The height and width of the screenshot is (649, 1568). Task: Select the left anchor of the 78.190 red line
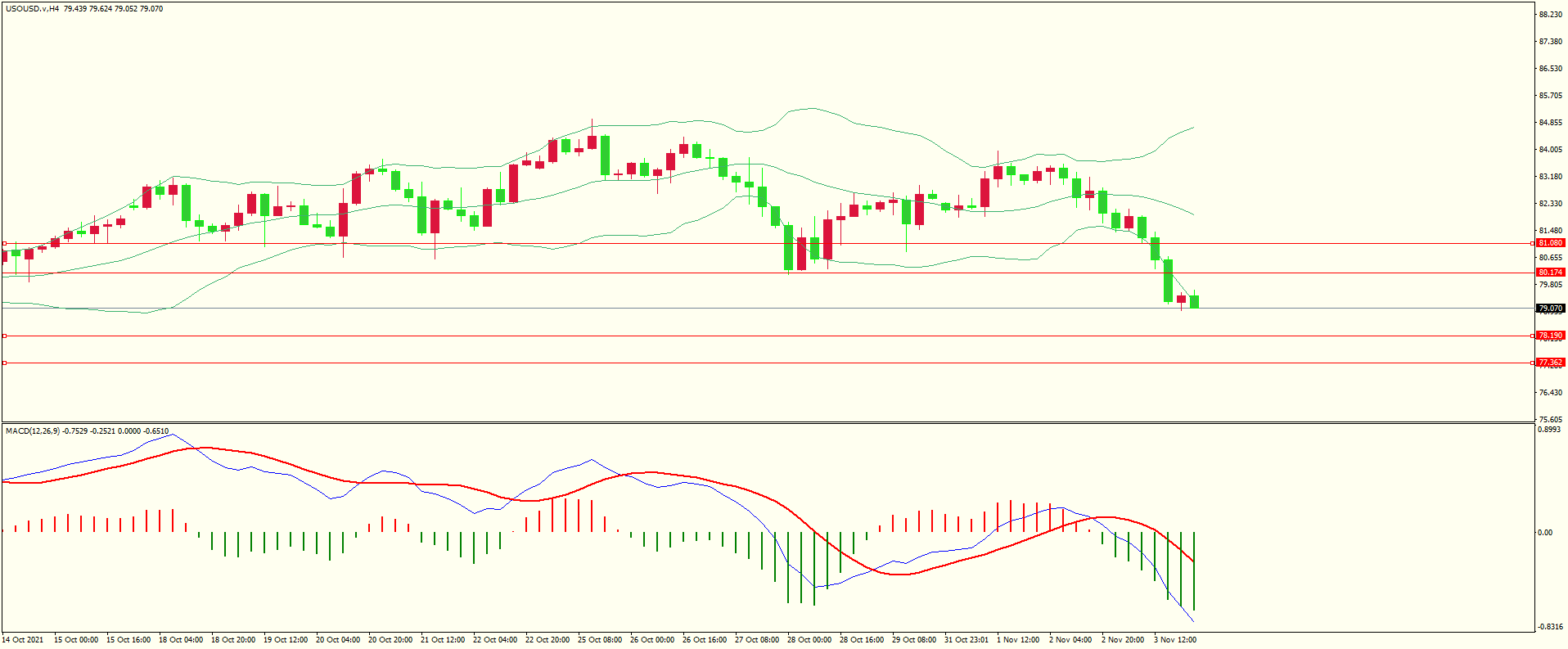pyautogui.click(x=4, y=336)
